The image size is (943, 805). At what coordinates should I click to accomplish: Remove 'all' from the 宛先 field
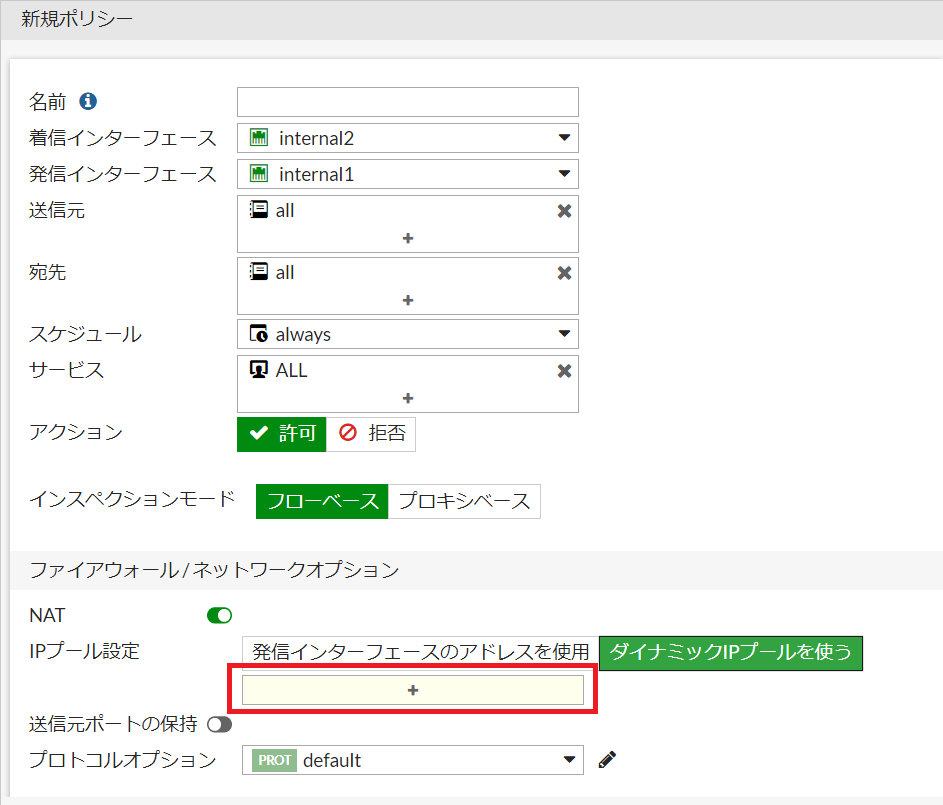coord(564,273)
